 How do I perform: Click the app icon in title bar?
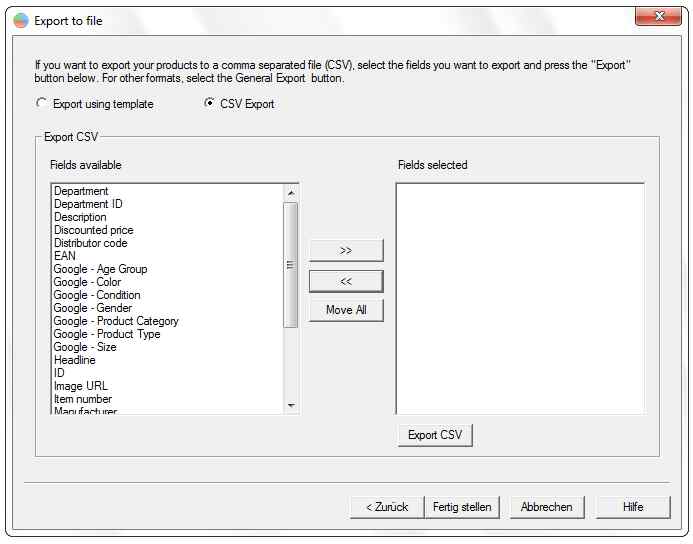tap(21, 20)
